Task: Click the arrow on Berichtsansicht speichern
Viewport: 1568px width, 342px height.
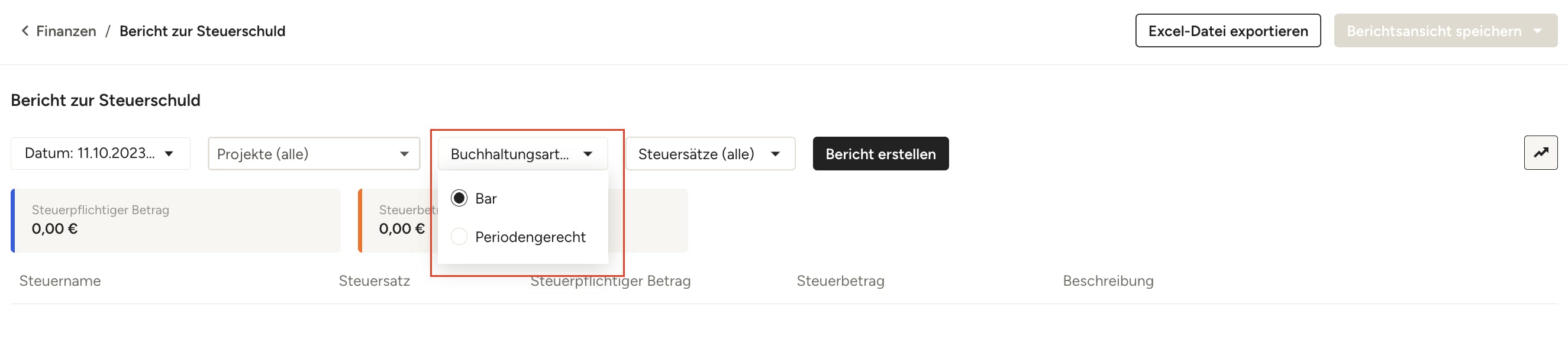Action: [1538, 31]
